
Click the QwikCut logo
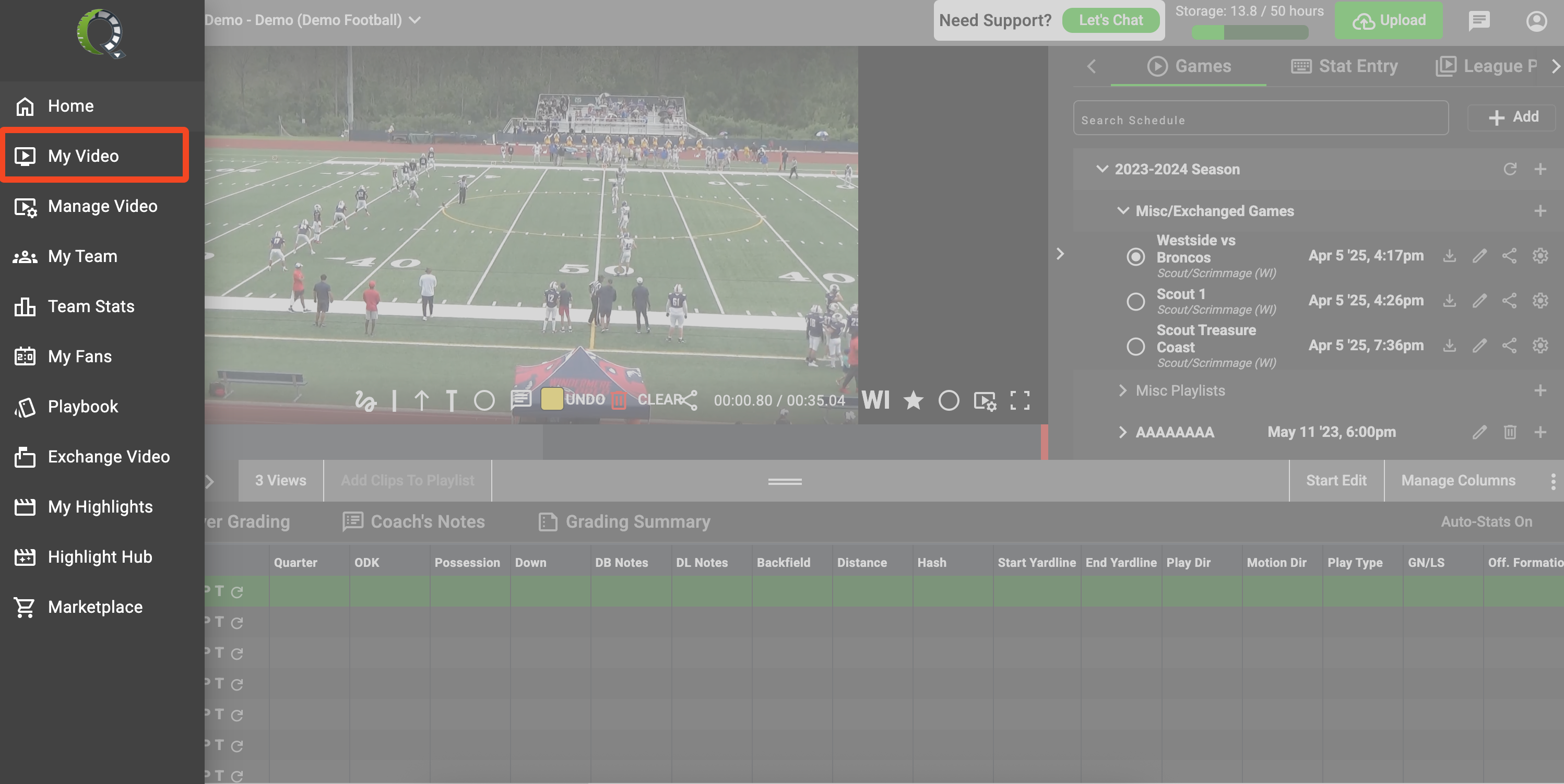click(101, 33)
